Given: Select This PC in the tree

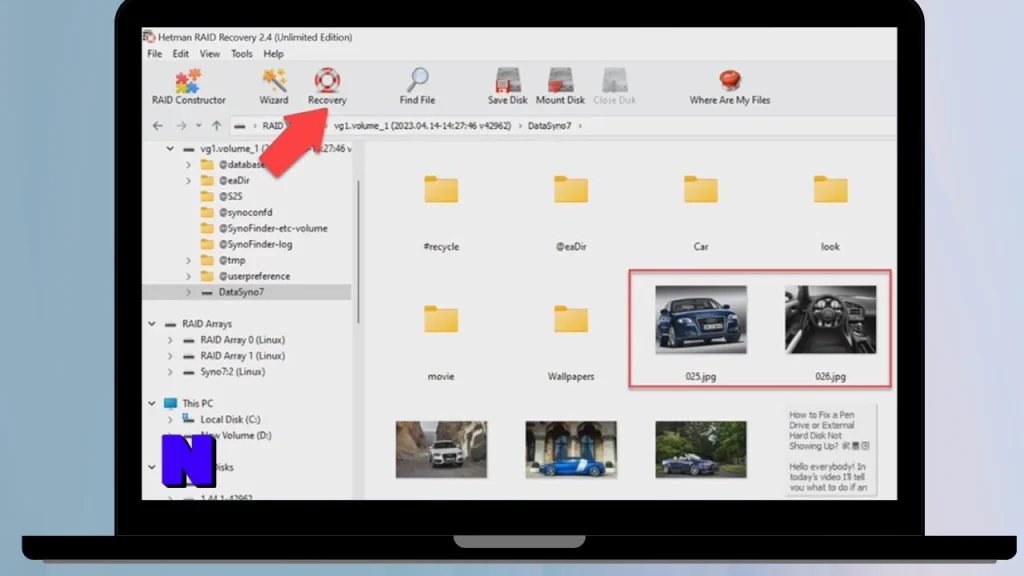Looking at the screenshot, I should [x=197, y=404].
